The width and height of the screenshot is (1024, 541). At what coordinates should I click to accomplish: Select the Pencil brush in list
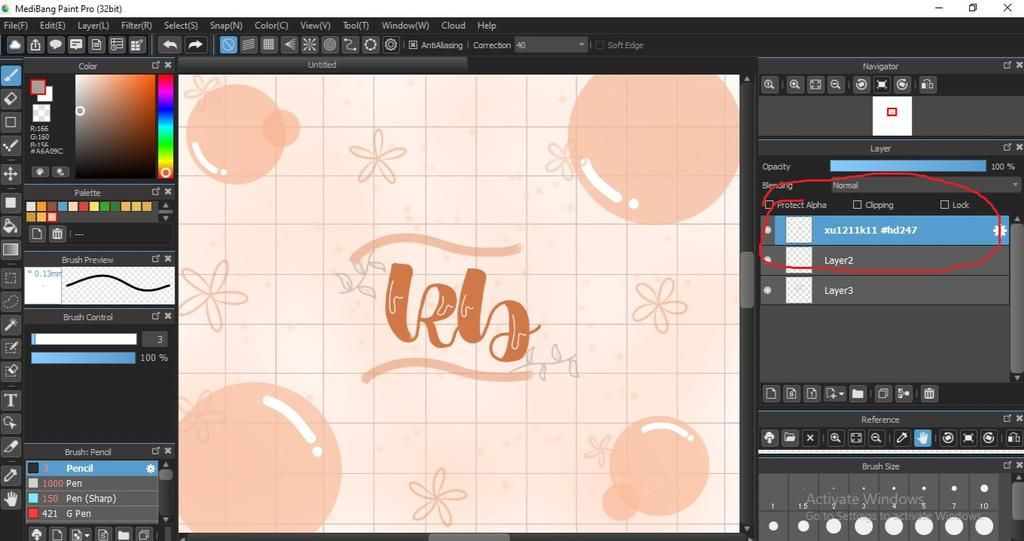click(x=91, y=468)
